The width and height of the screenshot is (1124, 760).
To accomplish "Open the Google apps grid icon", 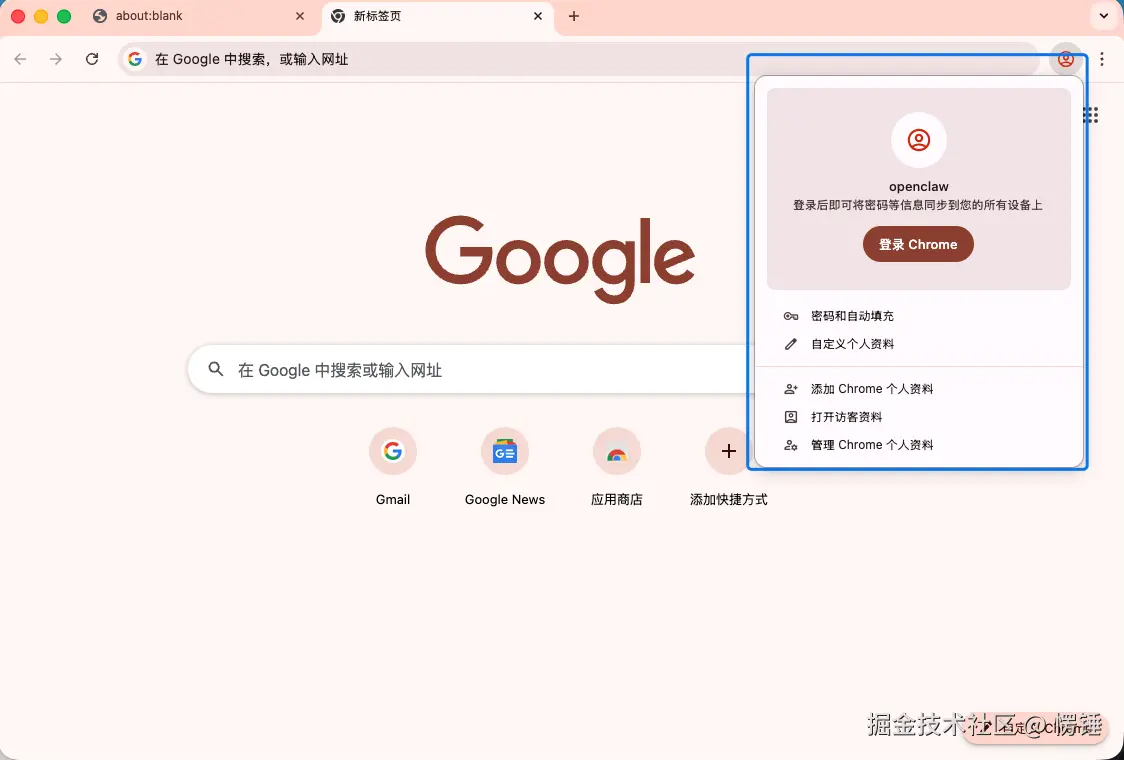I will (1090, 115).
